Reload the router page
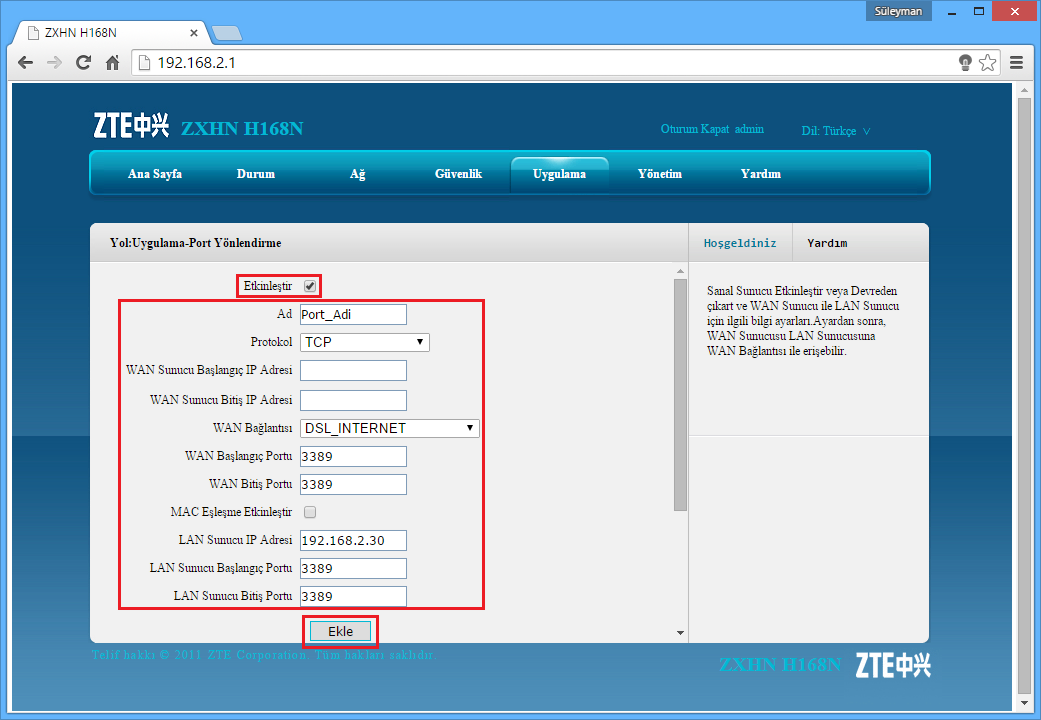This screenshot has height=720, width=1041. coord(84,62)
